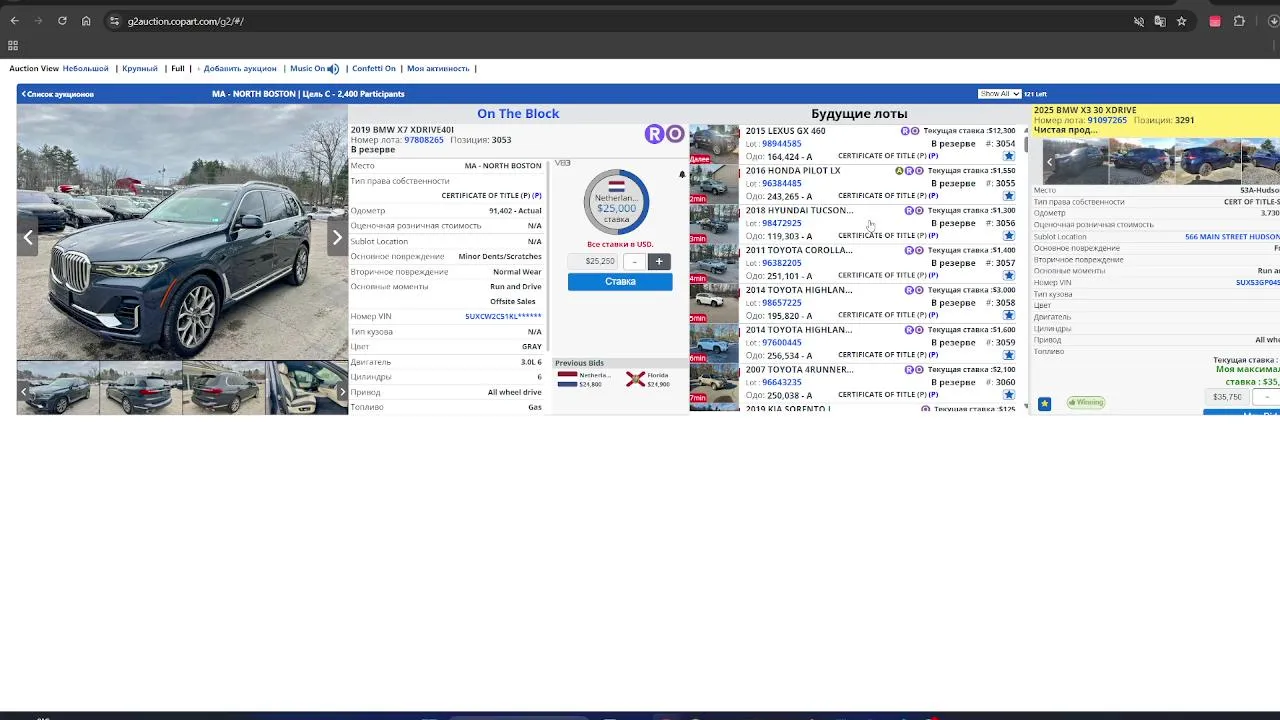This screenshot has width=1280, height=720.
Task: Increase bid with plus button
Action: pos(659,261)
